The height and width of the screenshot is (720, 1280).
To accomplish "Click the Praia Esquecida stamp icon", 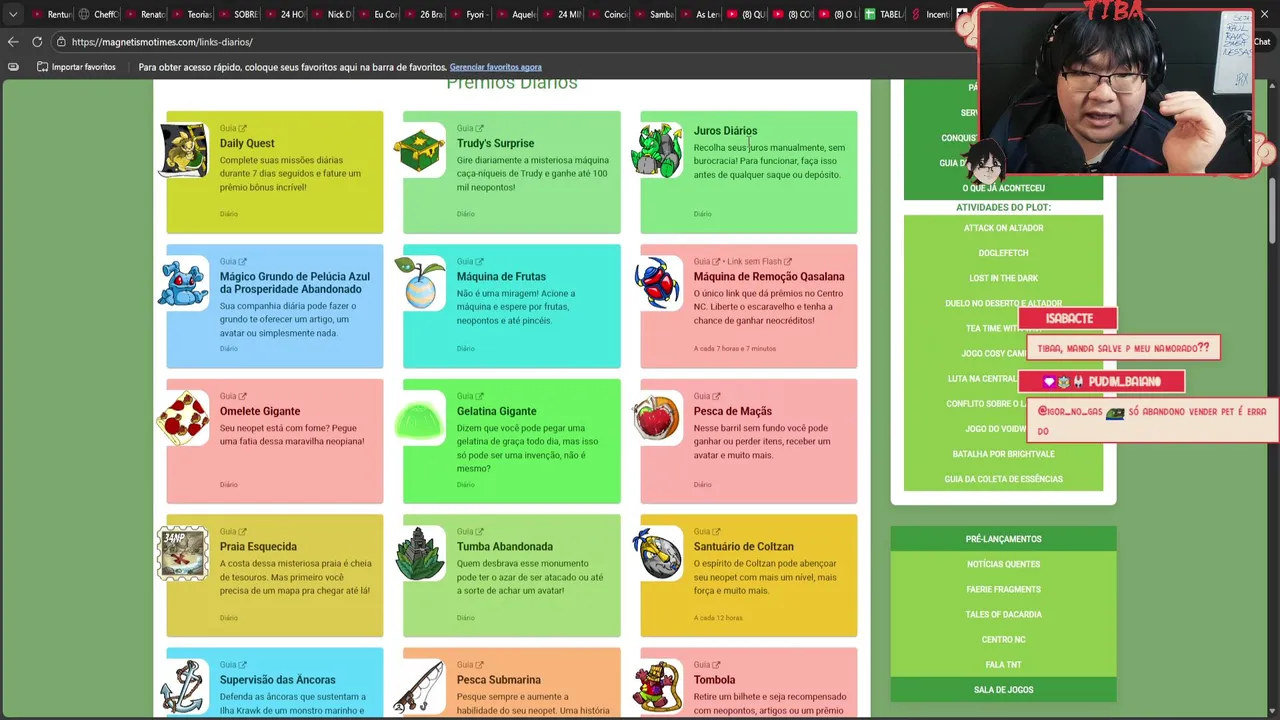I will pyautogui.click(x=184, y=553).
